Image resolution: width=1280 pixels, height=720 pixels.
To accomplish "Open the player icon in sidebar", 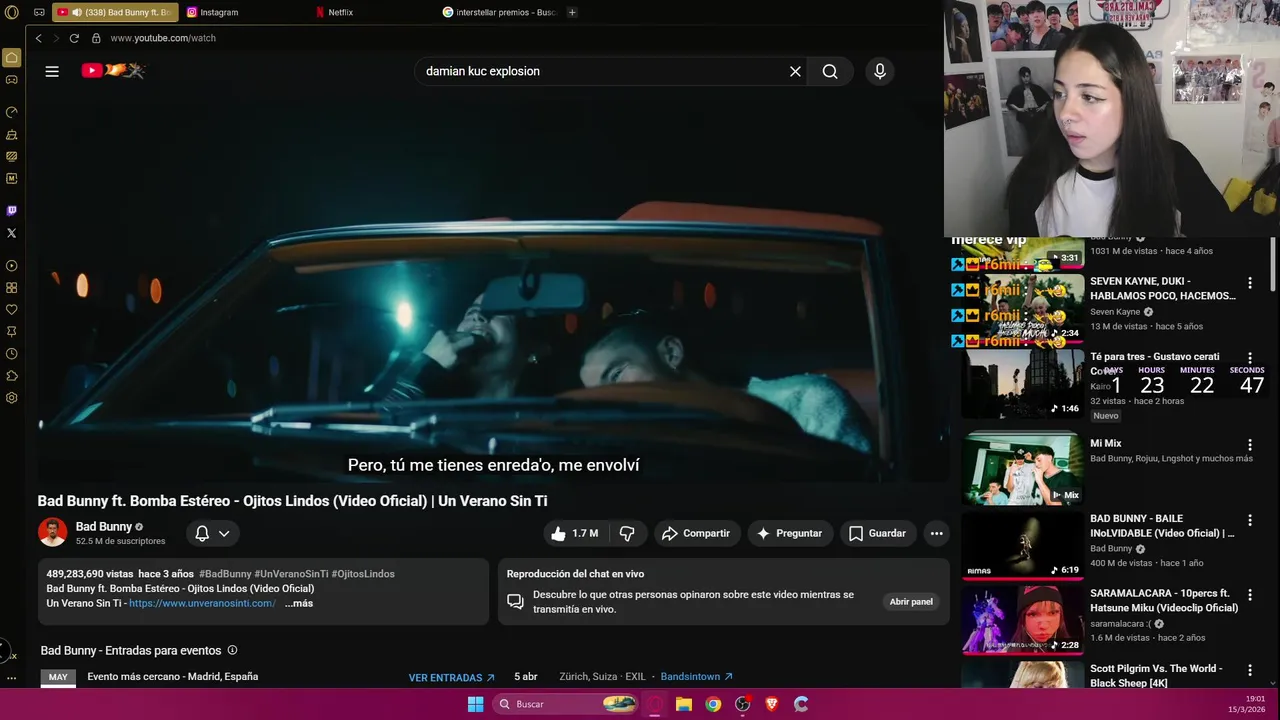I will (12, 266).
